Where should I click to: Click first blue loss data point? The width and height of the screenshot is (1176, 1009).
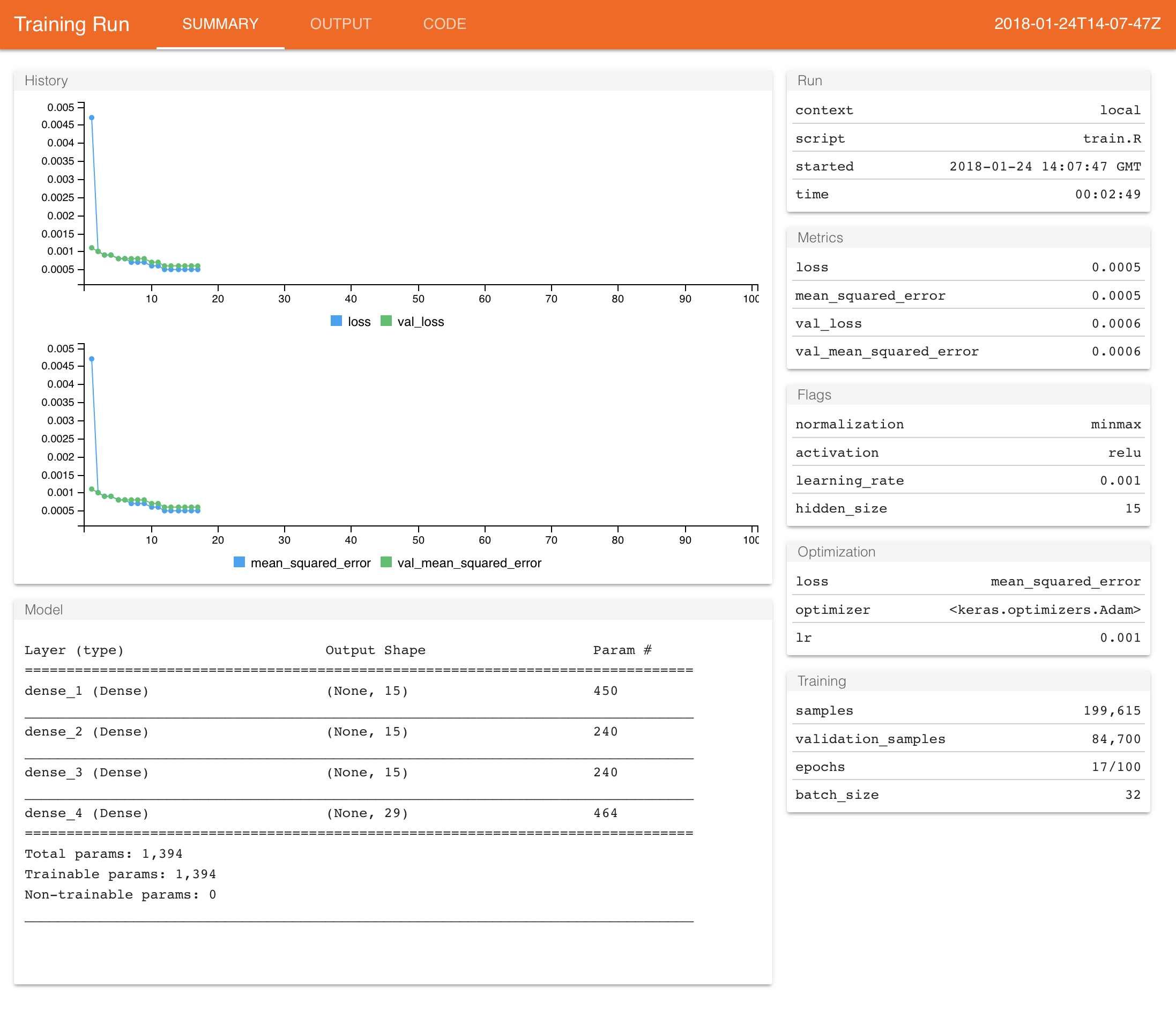pos(91,117)
